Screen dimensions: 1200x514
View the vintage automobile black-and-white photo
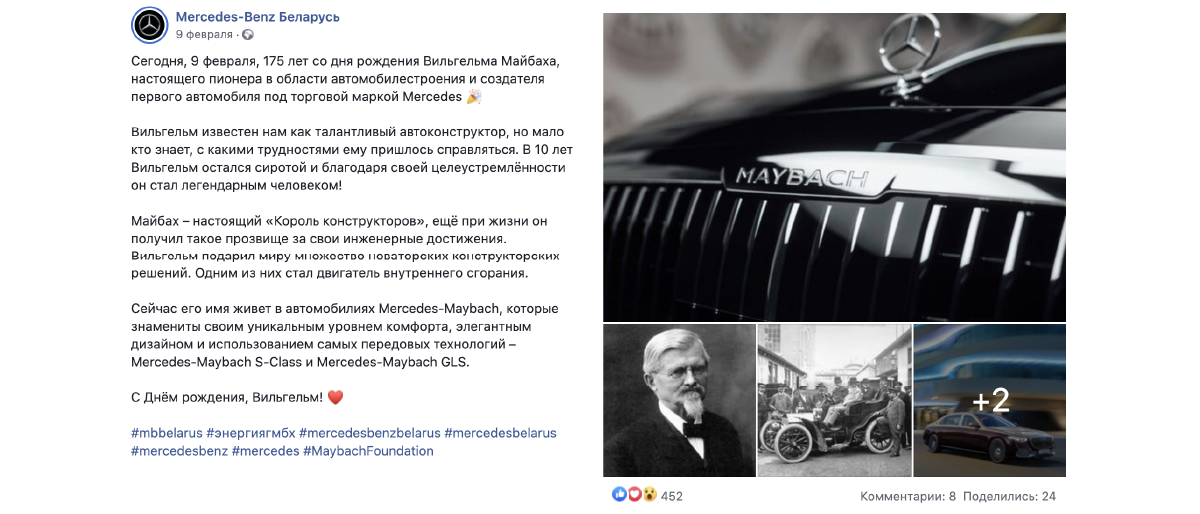pyautogui.click(x=834, y=400)
